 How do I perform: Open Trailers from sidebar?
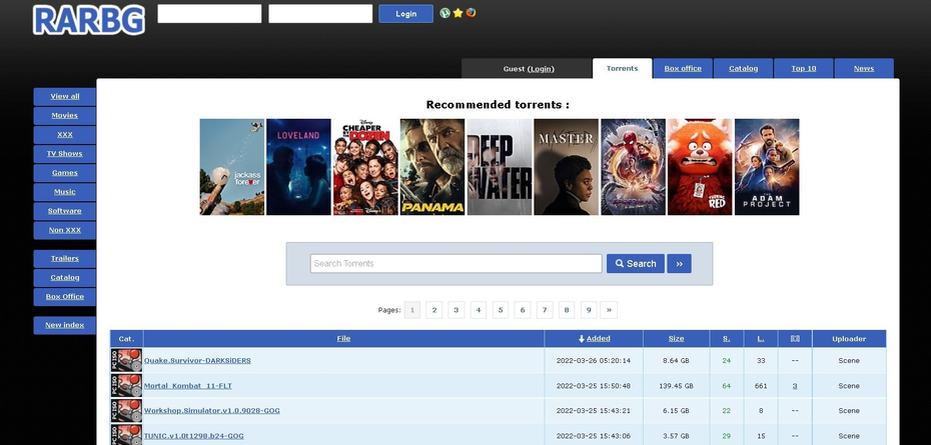coord(65,258)
